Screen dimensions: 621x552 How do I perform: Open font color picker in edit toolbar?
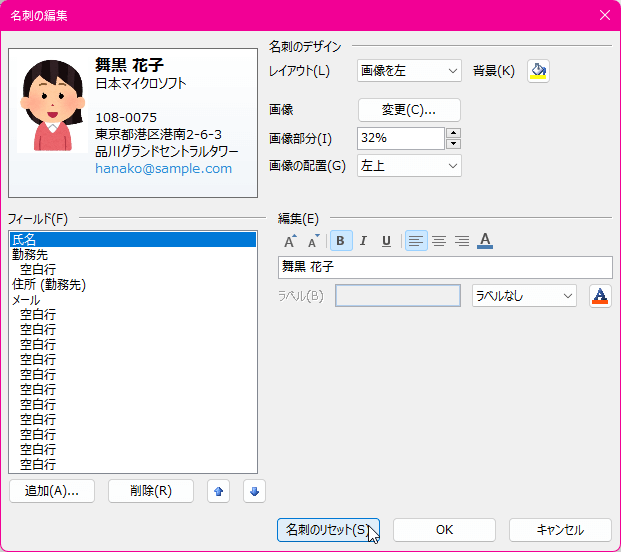[485, 241]
